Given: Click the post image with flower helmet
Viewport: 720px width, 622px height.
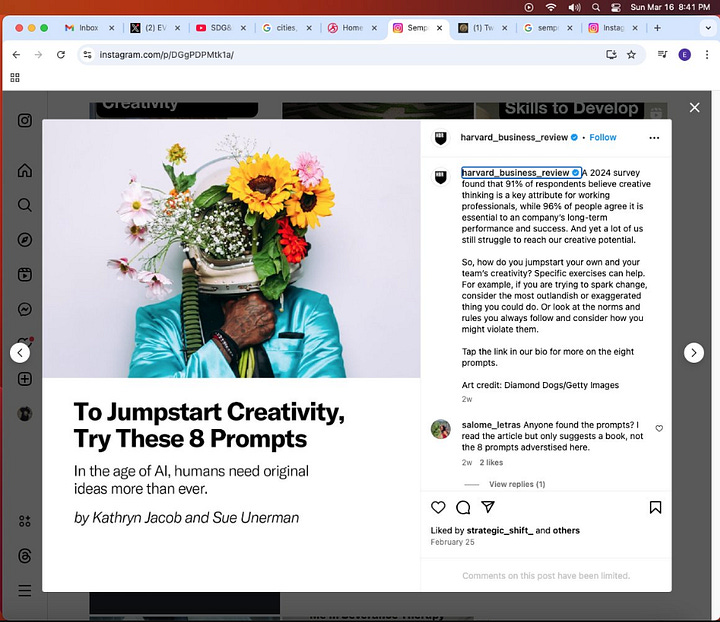Looking at the screenshot, I should tap(231, 249).
